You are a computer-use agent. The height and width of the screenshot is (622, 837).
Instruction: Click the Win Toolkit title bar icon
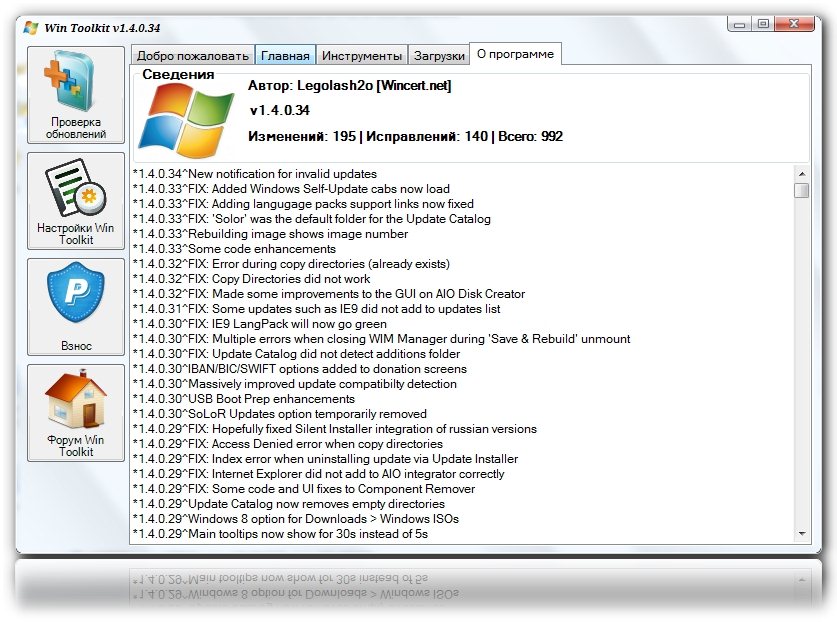(31, 27)
